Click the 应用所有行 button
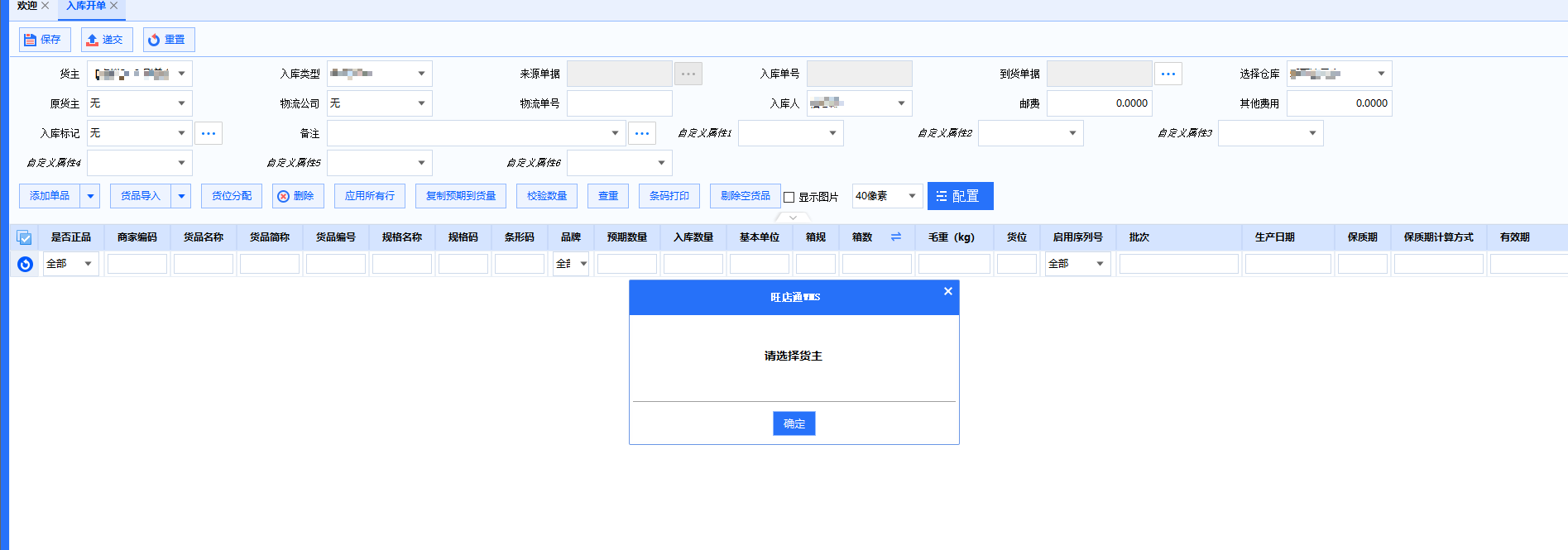The width and height of the screenshot is (1568, 550). (370, 196)
